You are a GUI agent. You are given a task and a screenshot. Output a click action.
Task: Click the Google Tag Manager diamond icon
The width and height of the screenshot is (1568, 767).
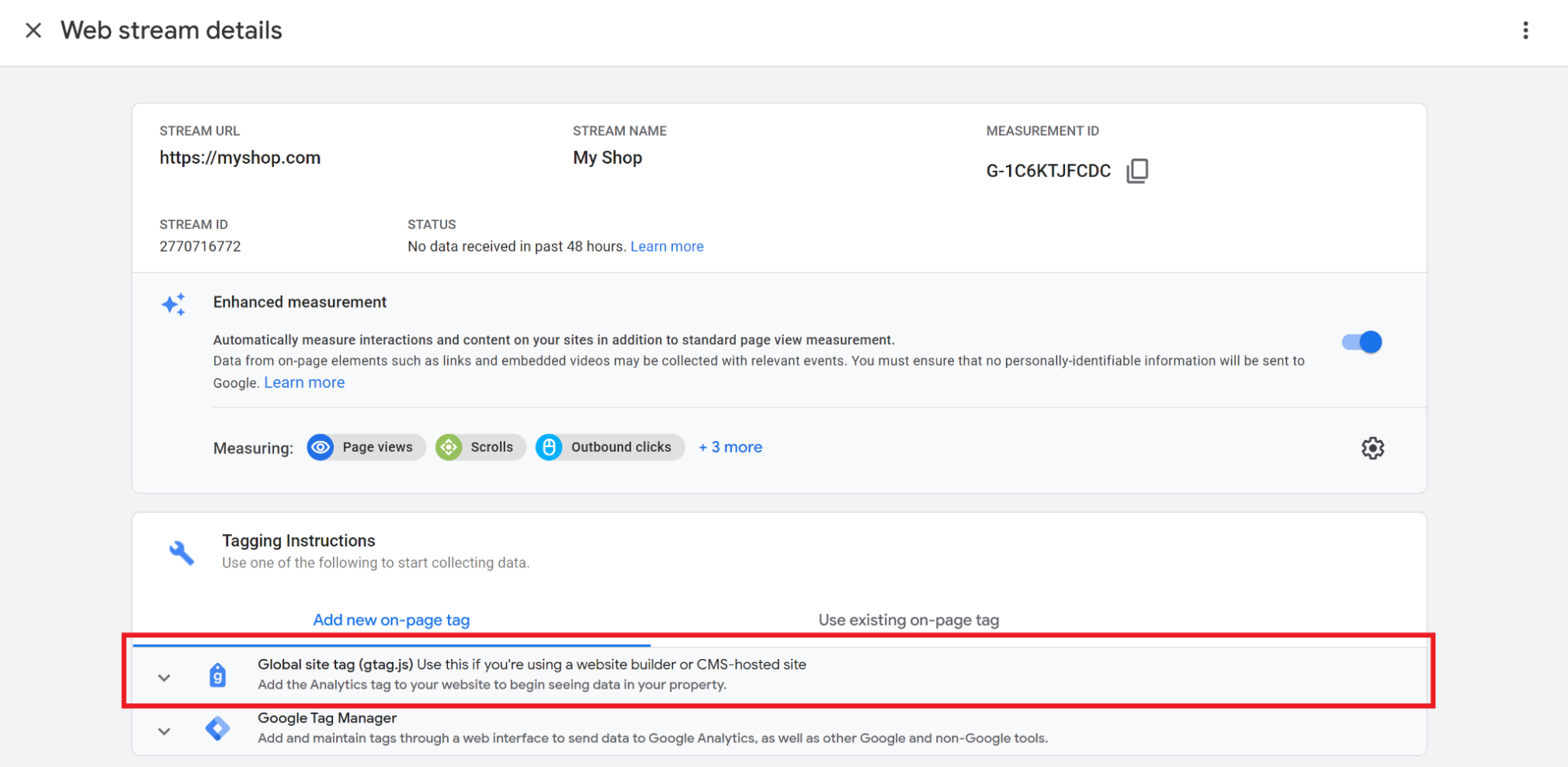click(217, 728)
